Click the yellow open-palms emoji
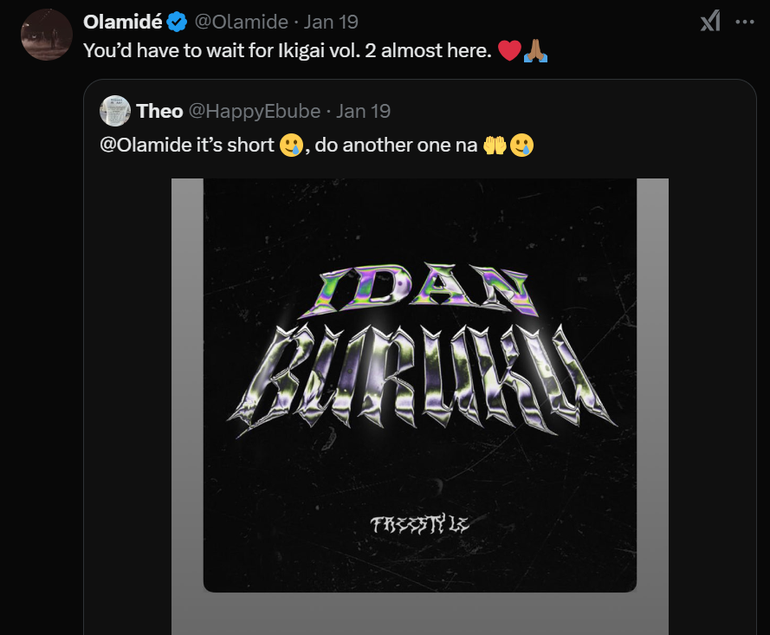770x635 pixels. pos(495,146)
